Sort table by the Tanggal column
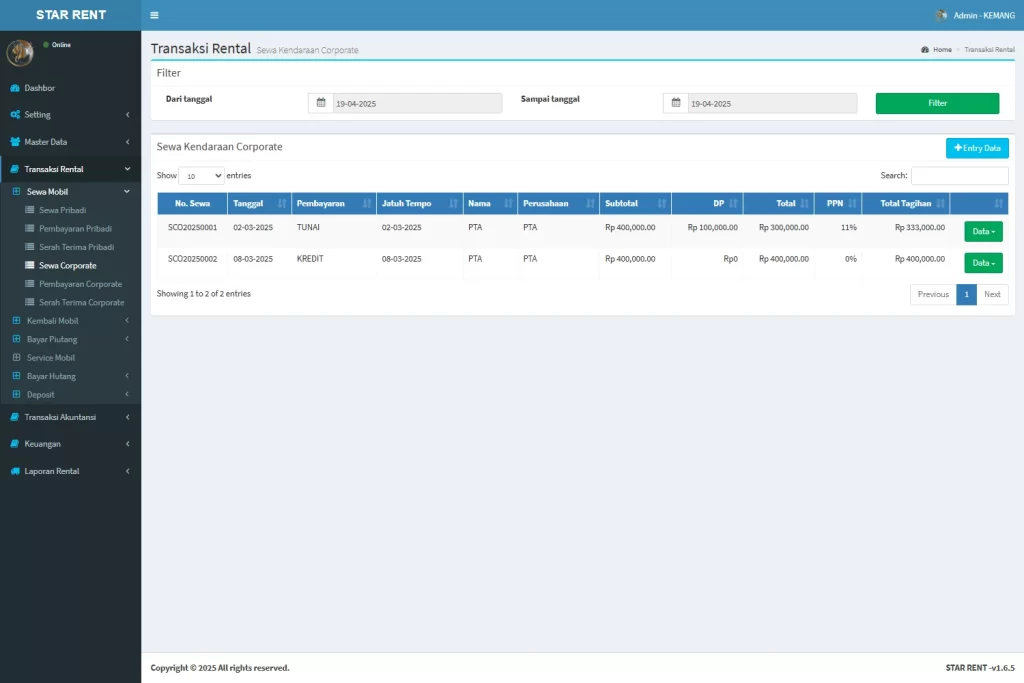This screenshot has height=683, width=1024. (259, 203)
